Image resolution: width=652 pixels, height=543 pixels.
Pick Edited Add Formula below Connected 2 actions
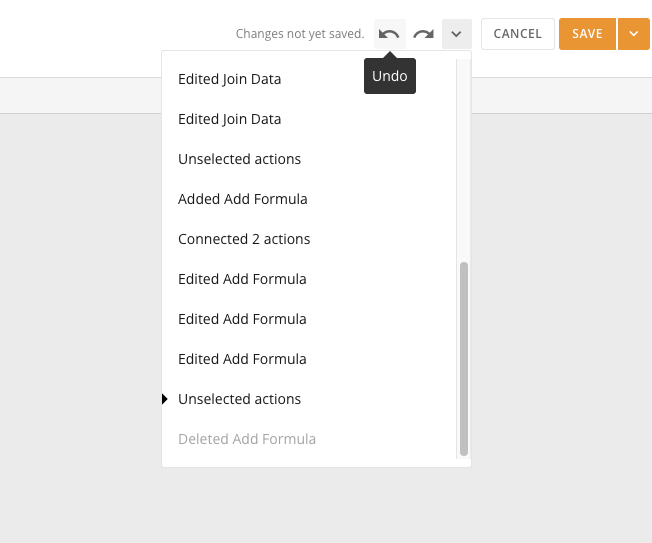tap(242, 279)
